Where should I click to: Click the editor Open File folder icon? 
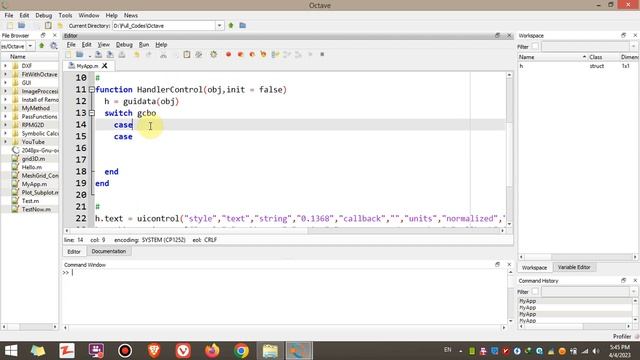pos(80,54)
